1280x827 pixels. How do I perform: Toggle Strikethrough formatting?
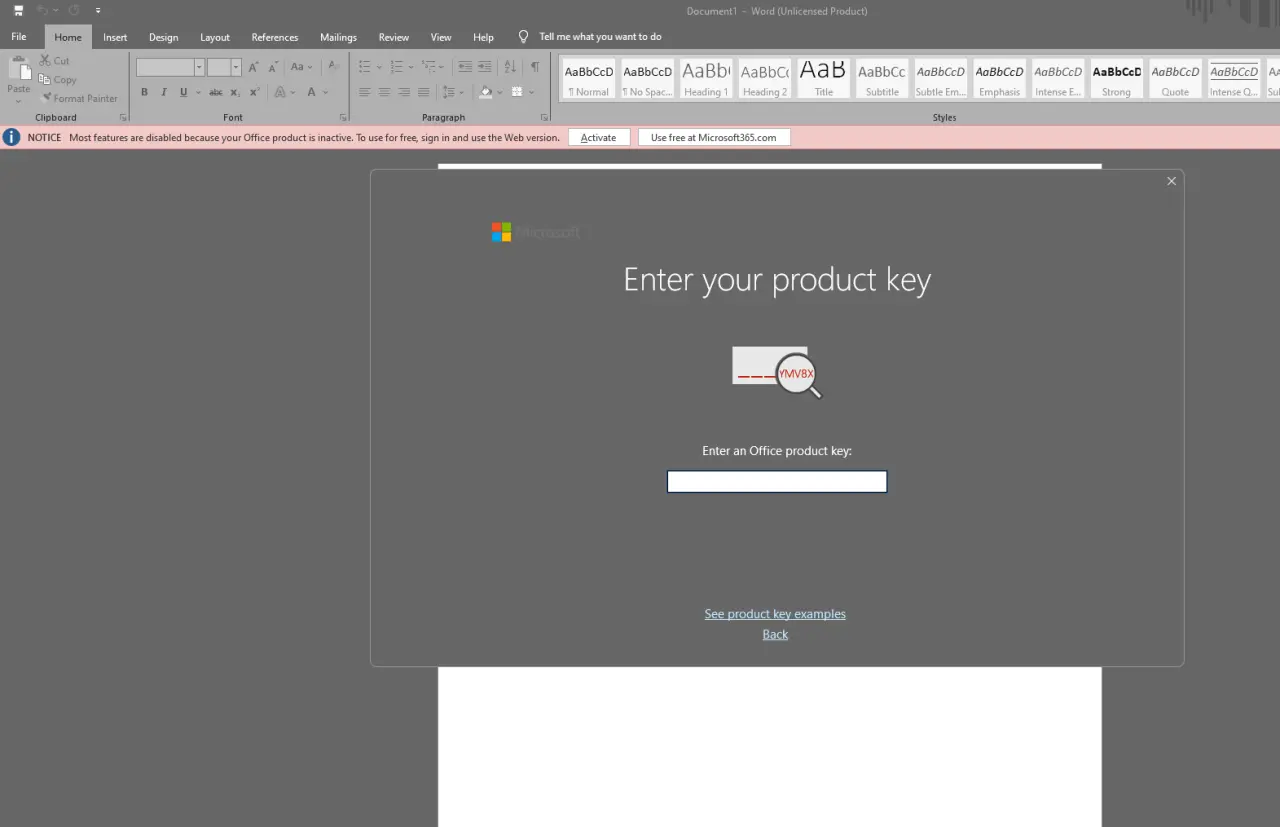pyautogui.click(x=216, y=92)
